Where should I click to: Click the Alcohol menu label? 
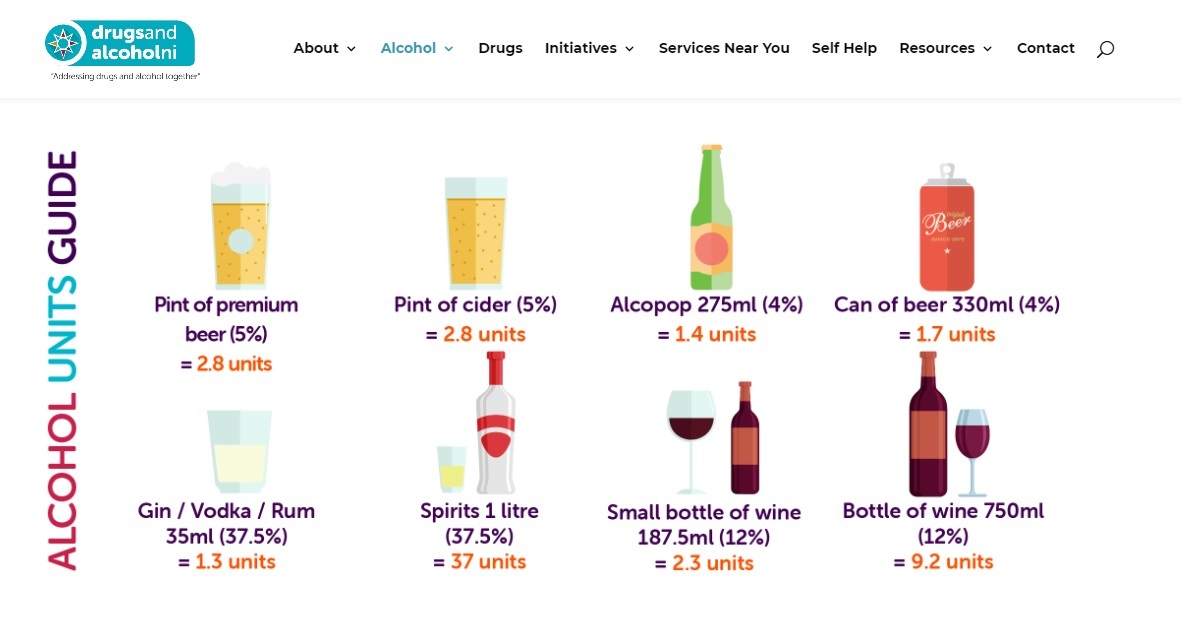pyautogui.click(x=408, y=48)
